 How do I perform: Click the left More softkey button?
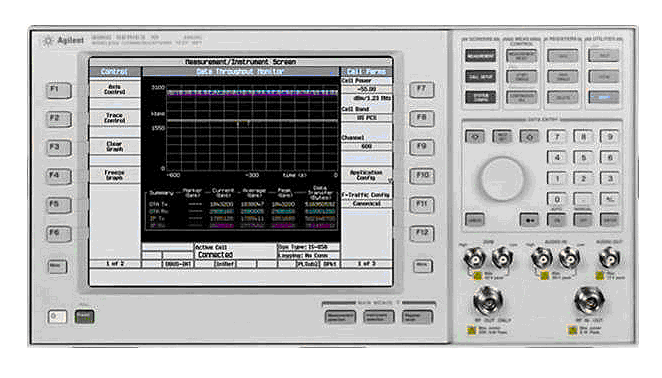point(57,267)
